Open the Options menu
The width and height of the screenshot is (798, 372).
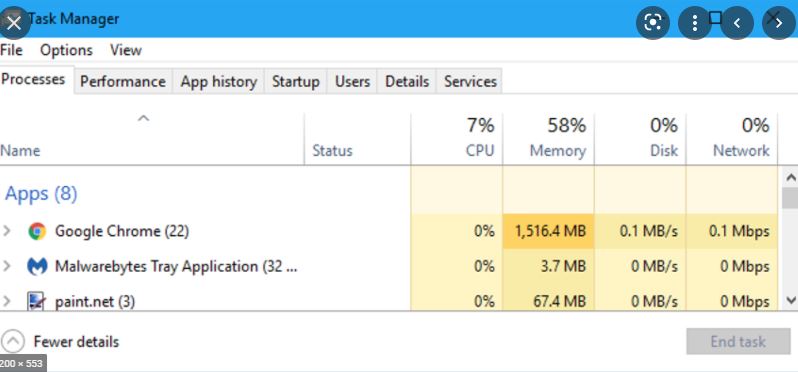[66, 50]
